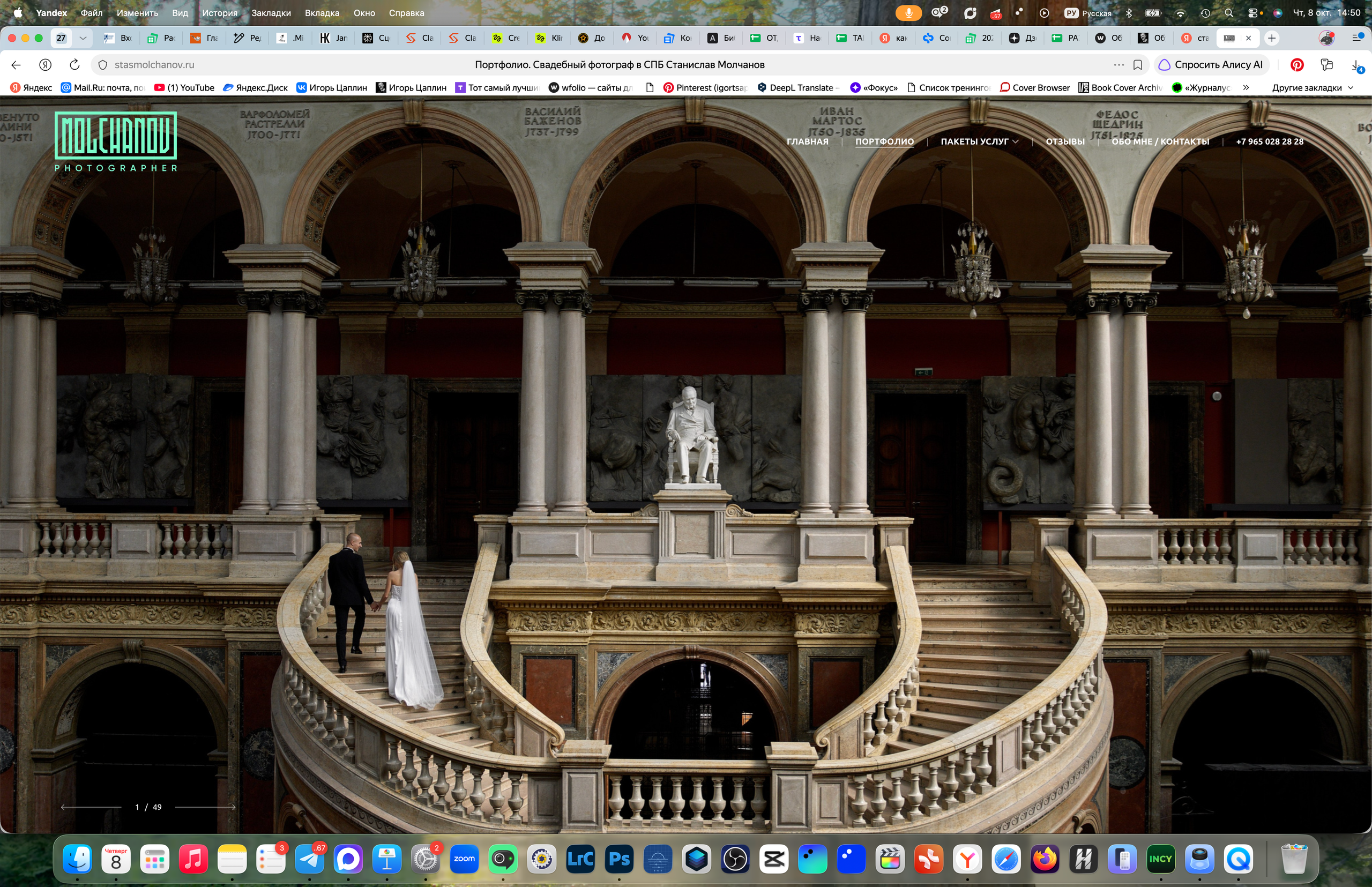The height and width of the screenshot is (887, 1372).
Task: Open the three-dot page menu in address bar
Action: [x=1119, y=64]
